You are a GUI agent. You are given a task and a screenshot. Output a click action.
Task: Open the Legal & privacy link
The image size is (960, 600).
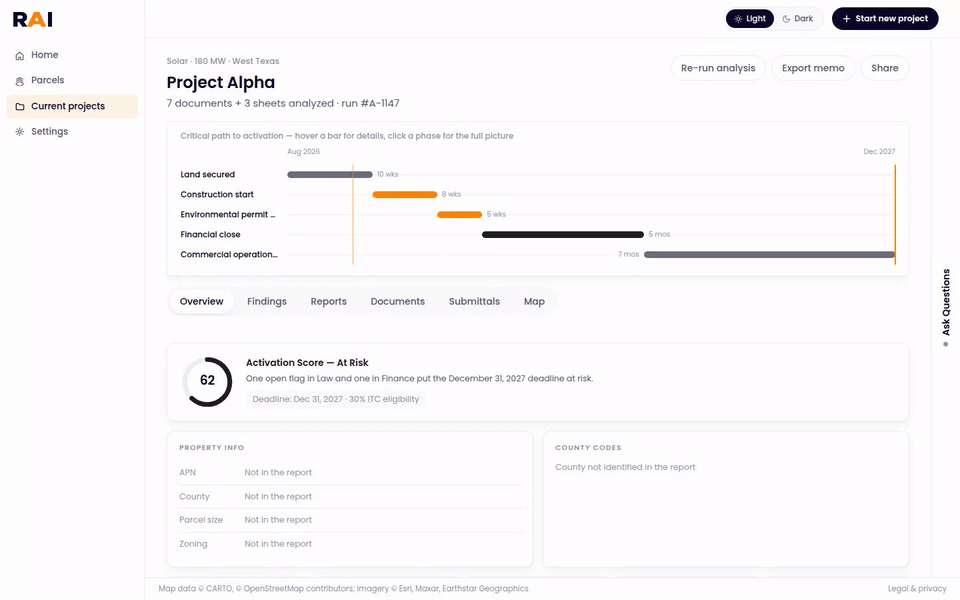click(917, 588)
